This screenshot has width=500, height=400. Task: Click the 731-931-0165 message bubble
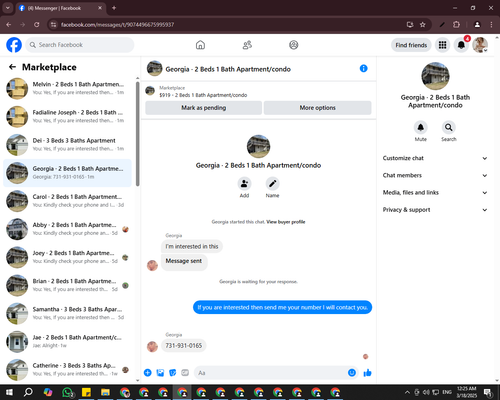click(184, 346)
